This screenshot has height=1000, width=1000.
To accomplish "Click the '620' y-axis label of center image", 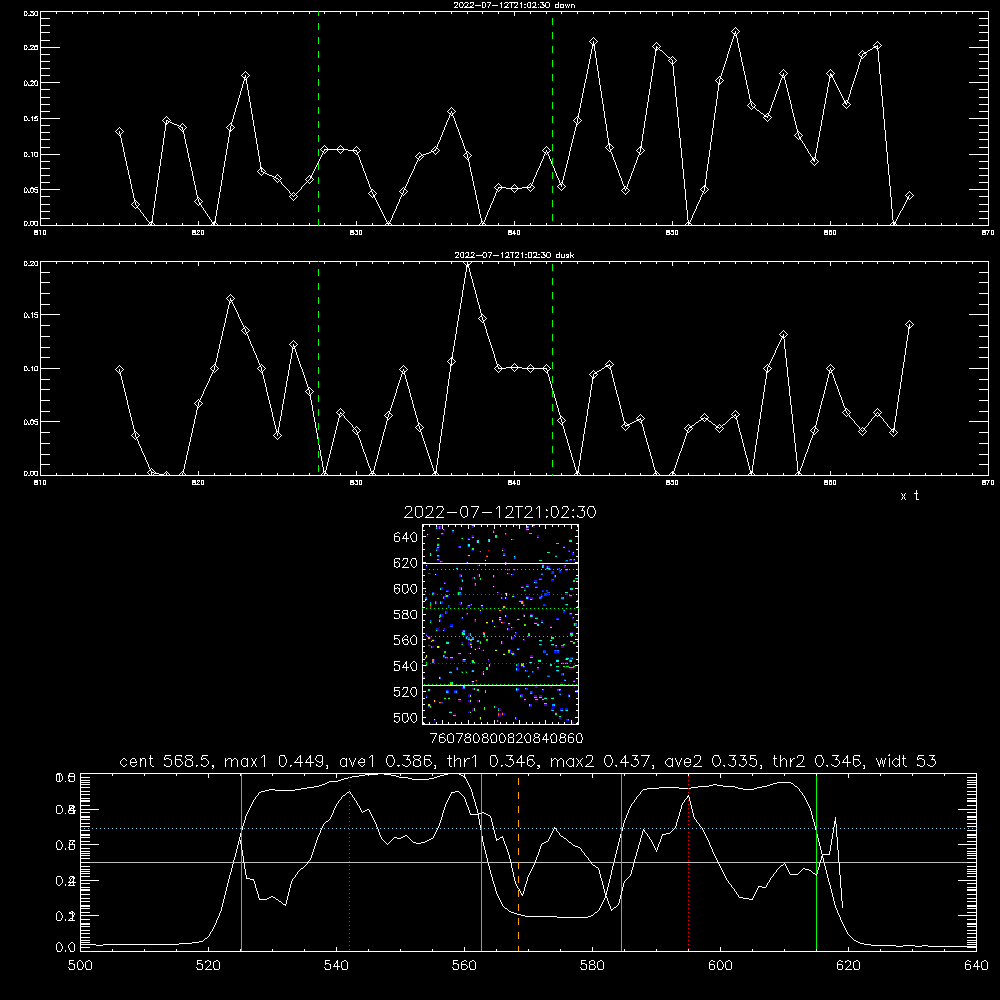I will click(x=406, y=563).
